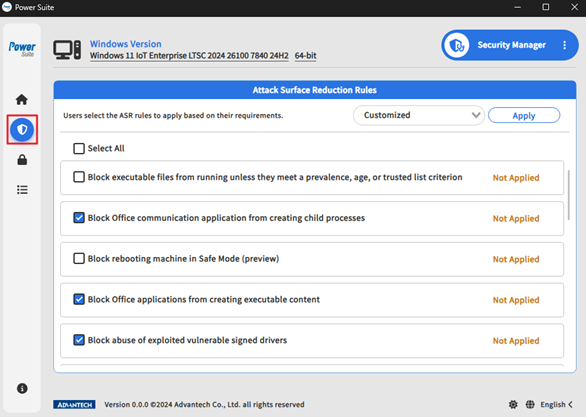Click the Apply button
Viewport: 586px width, 418px height.
tap(524, 115)
